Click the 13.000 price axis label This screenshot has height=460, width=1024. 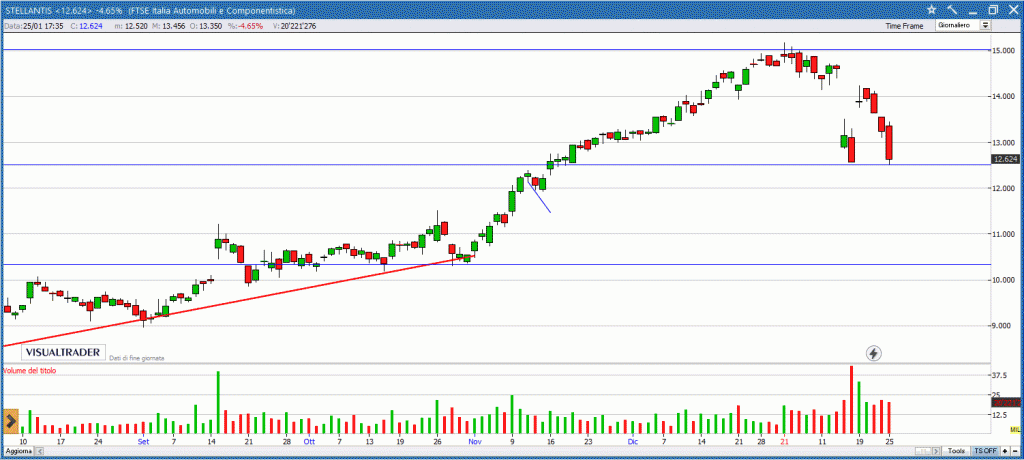coord(1003,142)
